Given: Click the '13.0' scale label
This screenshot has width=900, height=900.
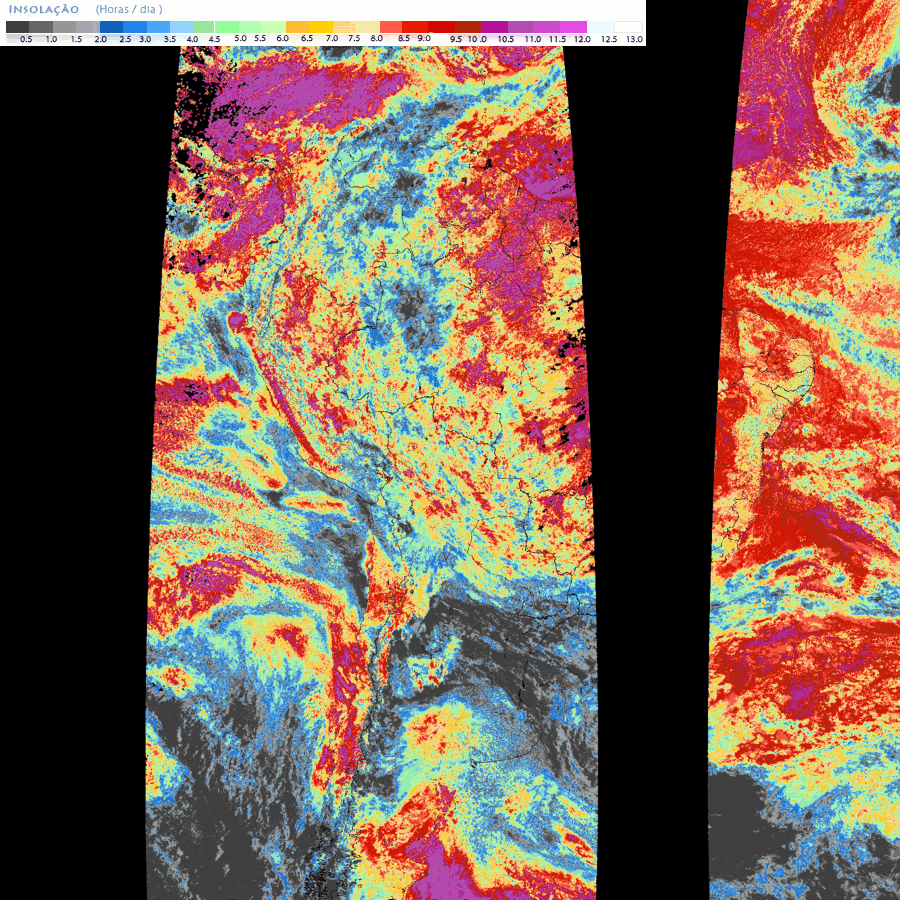Looking at the screenshot, I should pyautogui.click(x=634, y=39).
